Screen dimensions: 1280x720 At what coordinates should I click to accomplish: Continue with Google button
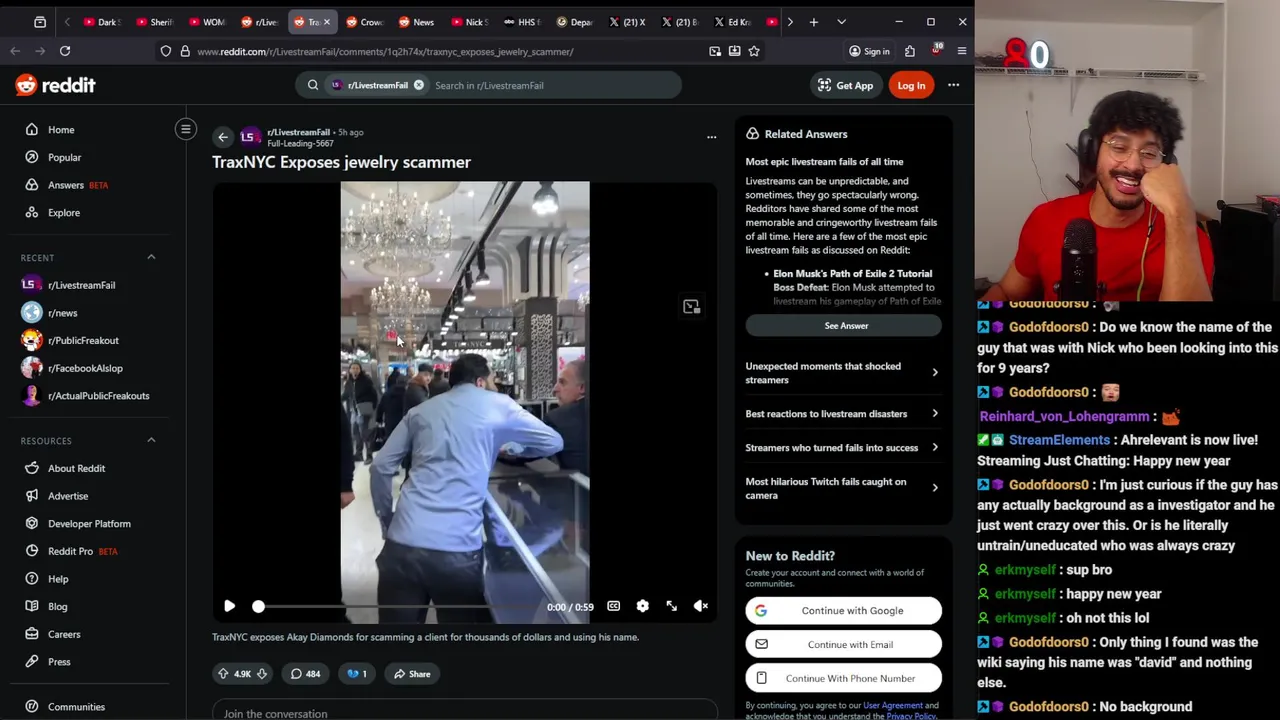click(844, 611)
